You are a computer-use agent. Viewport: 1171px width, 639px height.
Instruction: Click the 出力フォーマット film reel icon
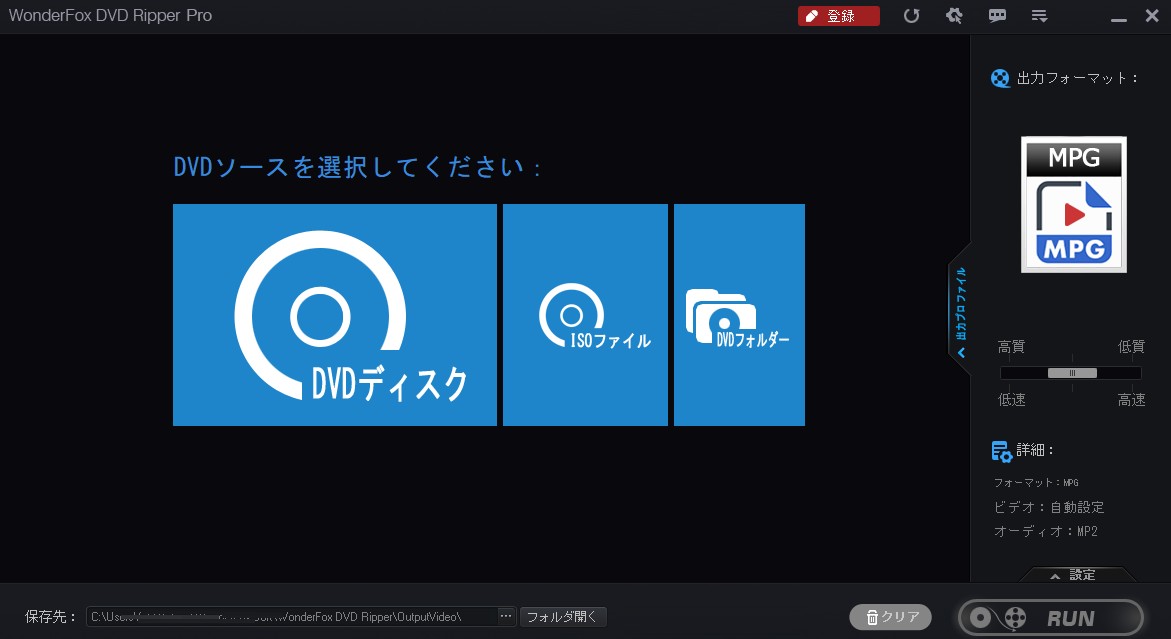pos(1000,78)
